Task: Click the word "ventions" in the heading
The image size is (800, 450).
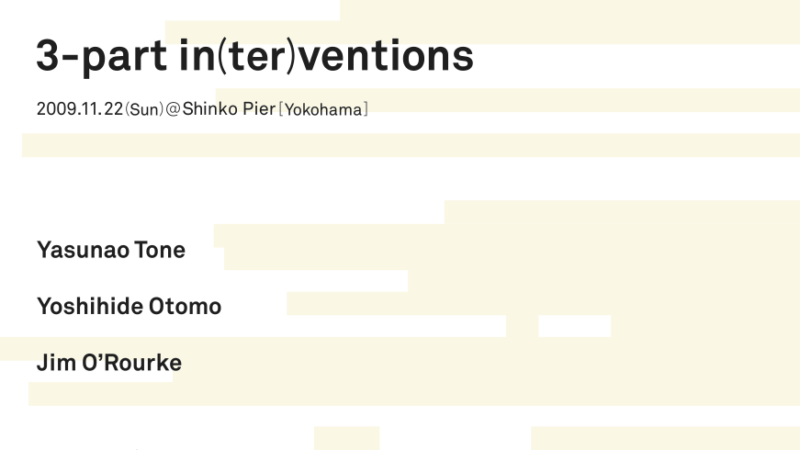Action: (386, 56)
